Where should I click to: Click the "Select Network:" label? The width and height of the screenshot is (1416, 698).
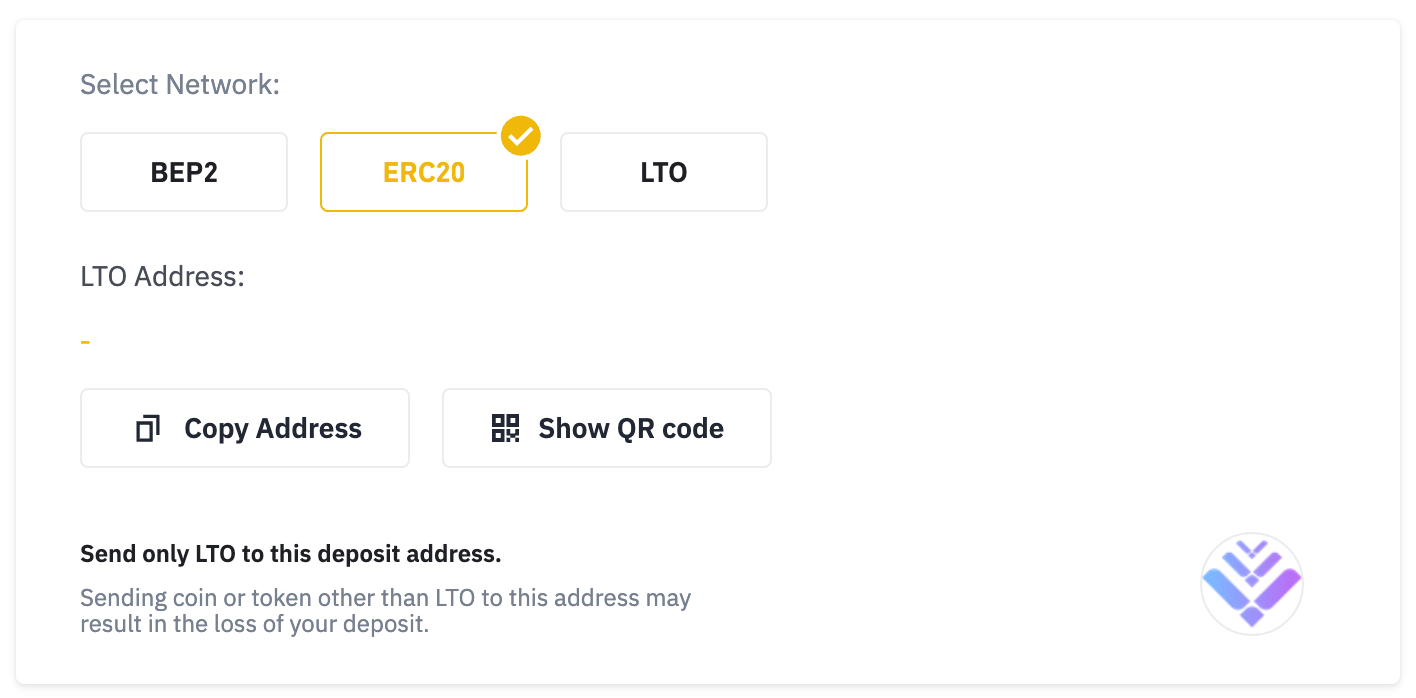[x=180, y=85]
